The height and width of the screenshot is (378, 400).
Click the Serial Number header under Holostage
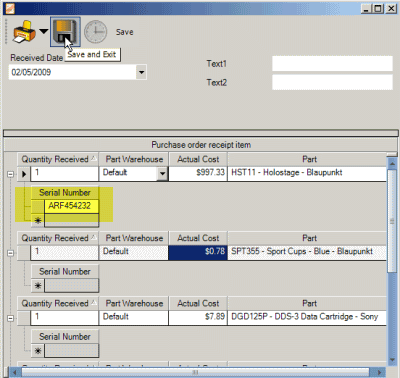pyautogui.click(x=65, y=193)
